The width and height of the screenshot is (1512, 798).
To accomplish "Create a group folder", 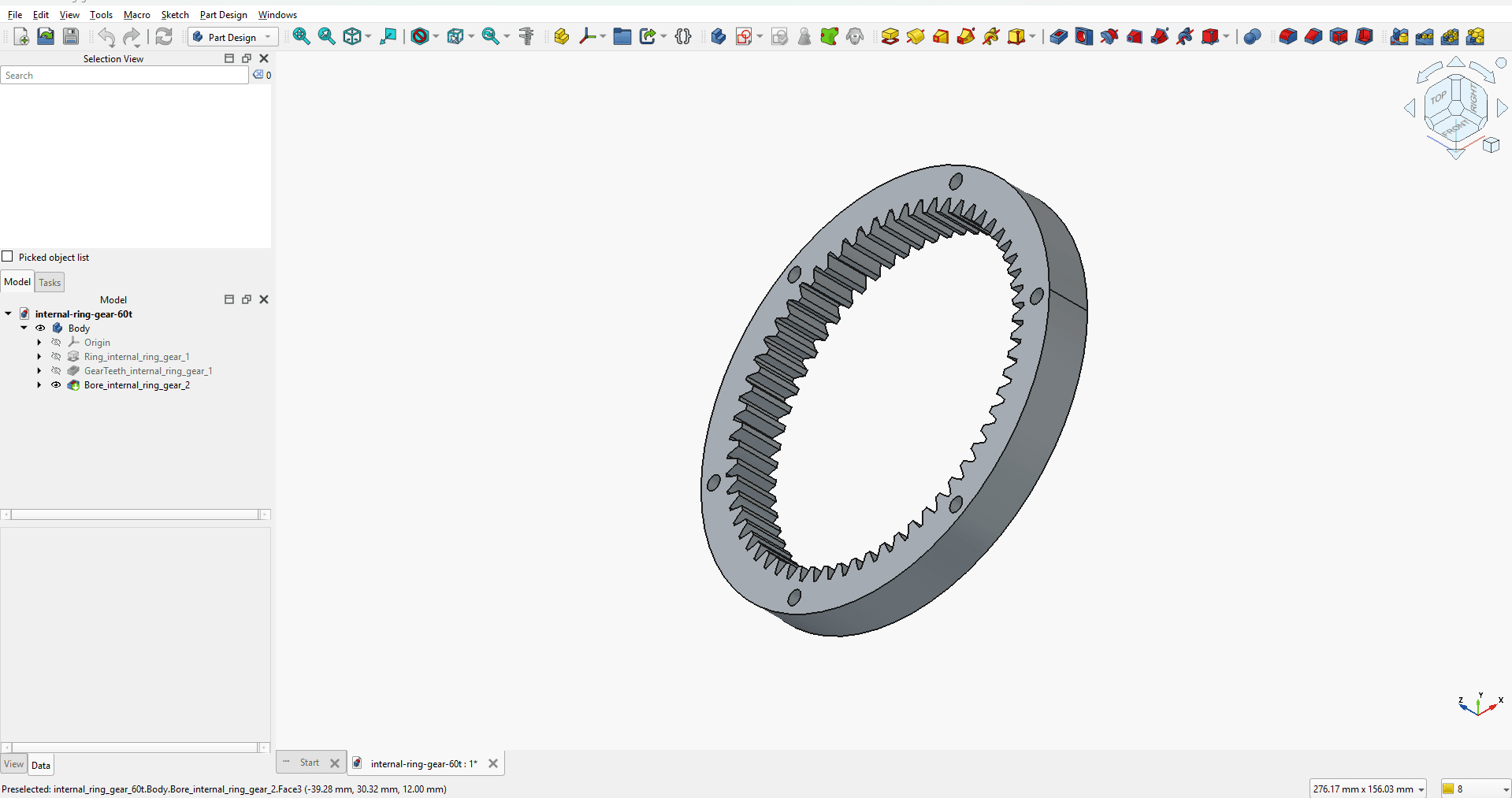I will [x=622, y=36].
